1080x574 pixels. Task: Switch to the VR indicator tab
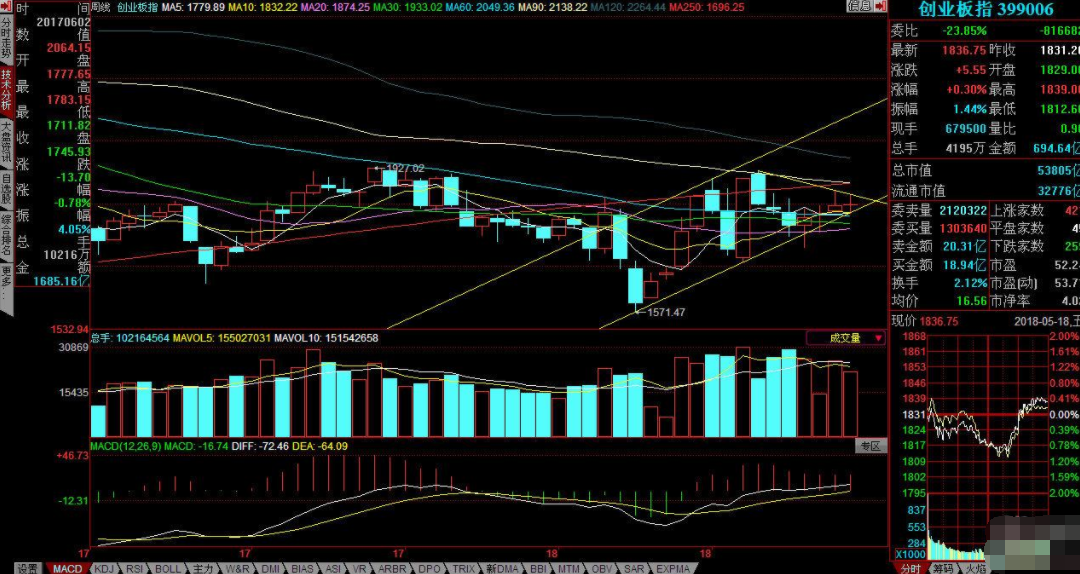(x=360, y=568)
